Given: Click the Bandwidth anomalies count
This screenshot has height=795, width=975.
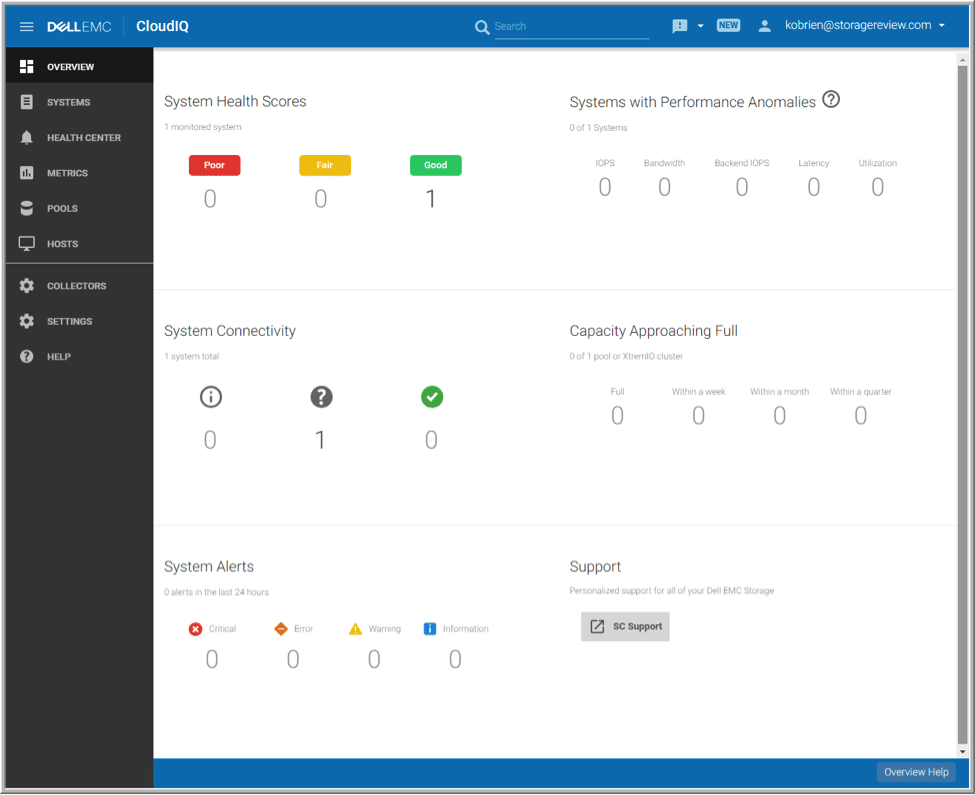Looking at the screenshot, I should [x=665, y=187].
